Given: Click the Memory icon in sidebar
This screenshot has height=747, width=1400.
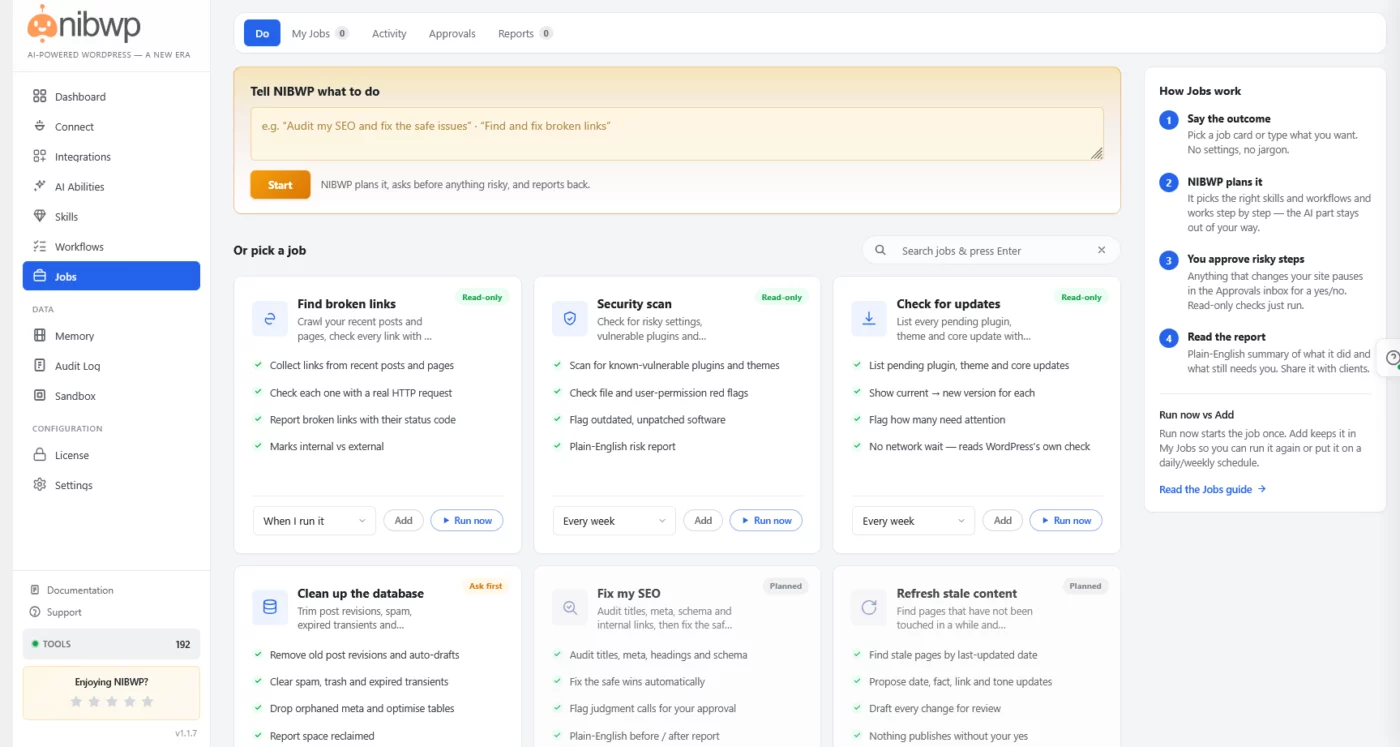Looking at the screenshot, I should pos(40,336).
